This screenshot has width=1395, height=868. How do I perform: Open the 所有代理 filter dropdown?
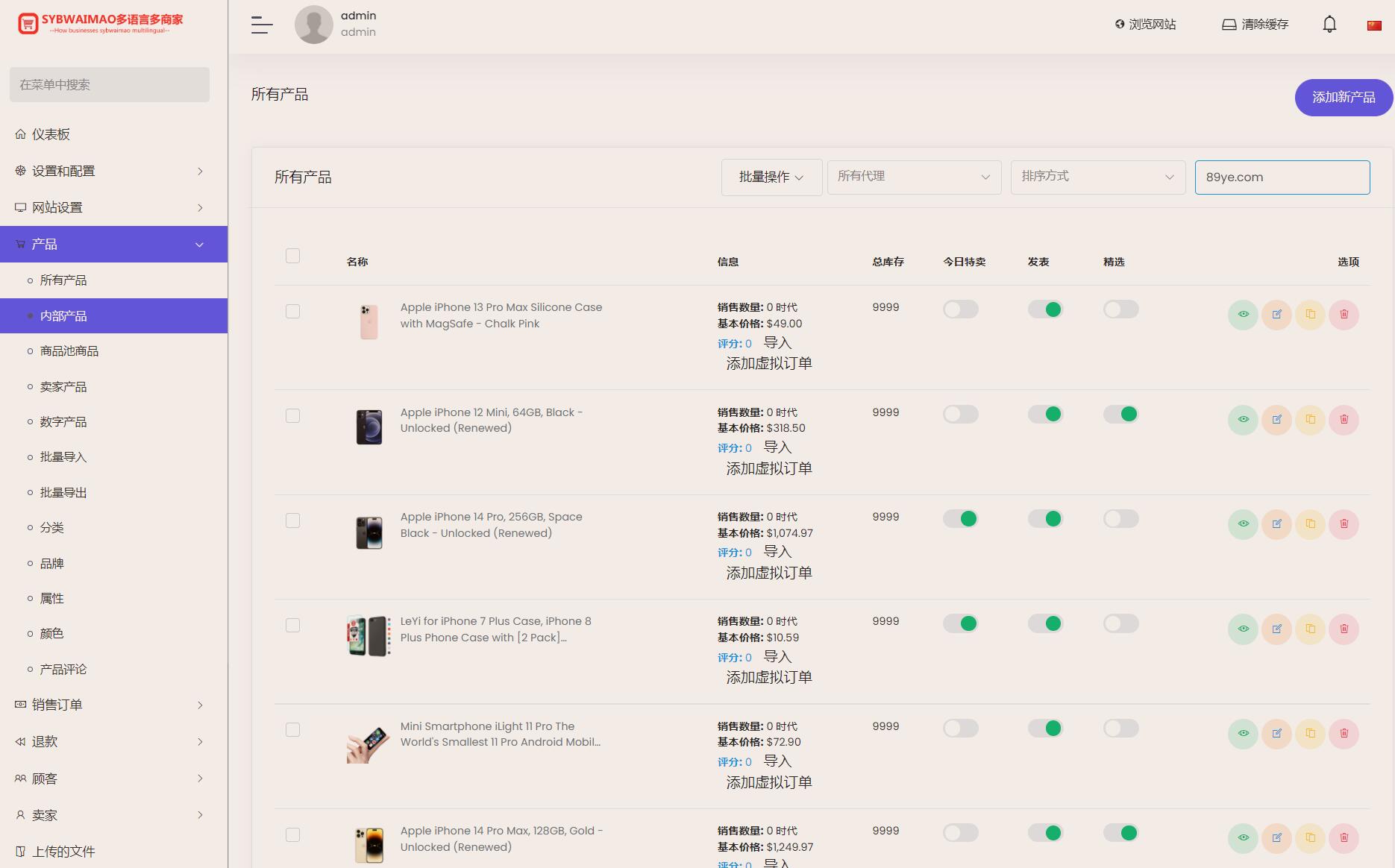click(x=914, y=177)
